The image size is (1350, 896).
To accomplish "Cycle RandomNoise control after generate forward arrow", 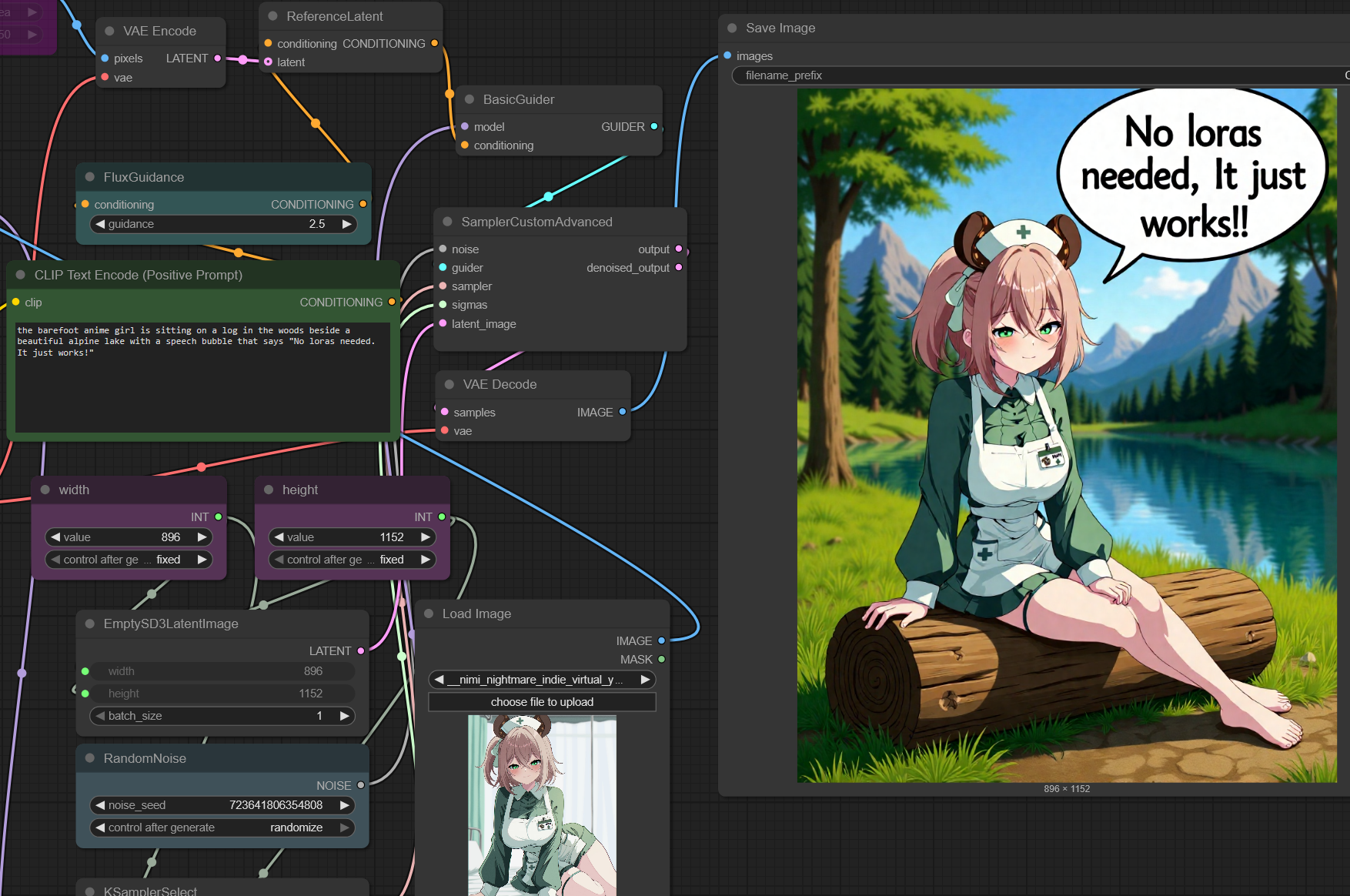I will (345, 827).
